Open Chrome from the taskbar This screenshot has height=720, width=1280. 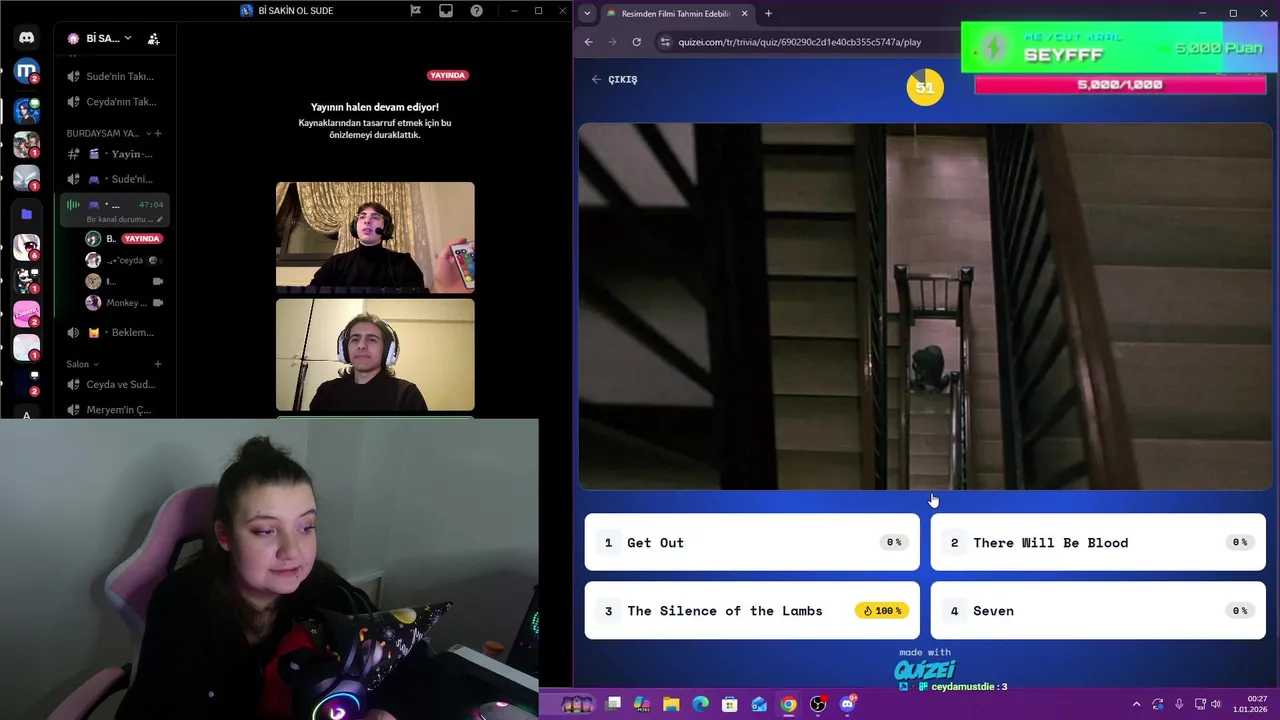[789, 704]
